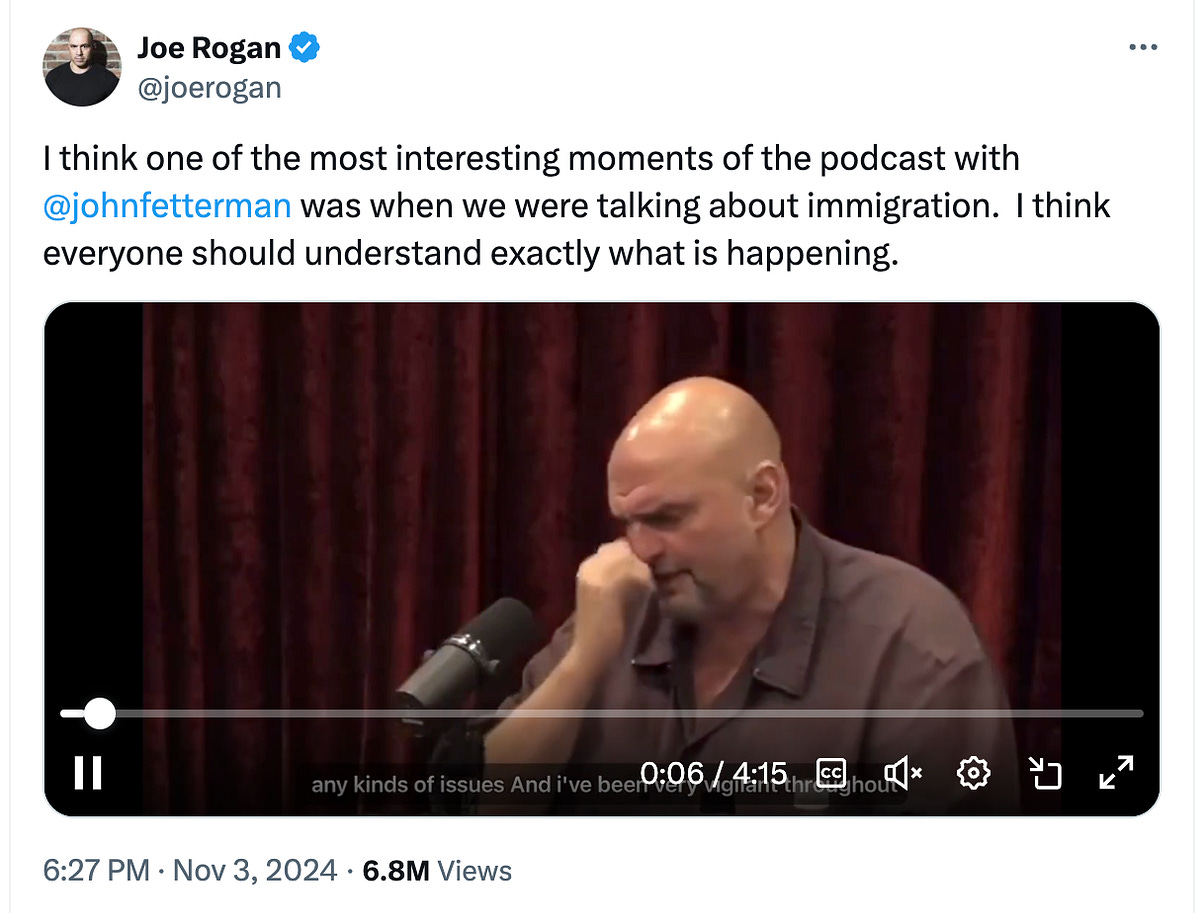This screenshot has width=1204, height=913.
Task: Unmute the video using speaker icon
Action: 903,772
